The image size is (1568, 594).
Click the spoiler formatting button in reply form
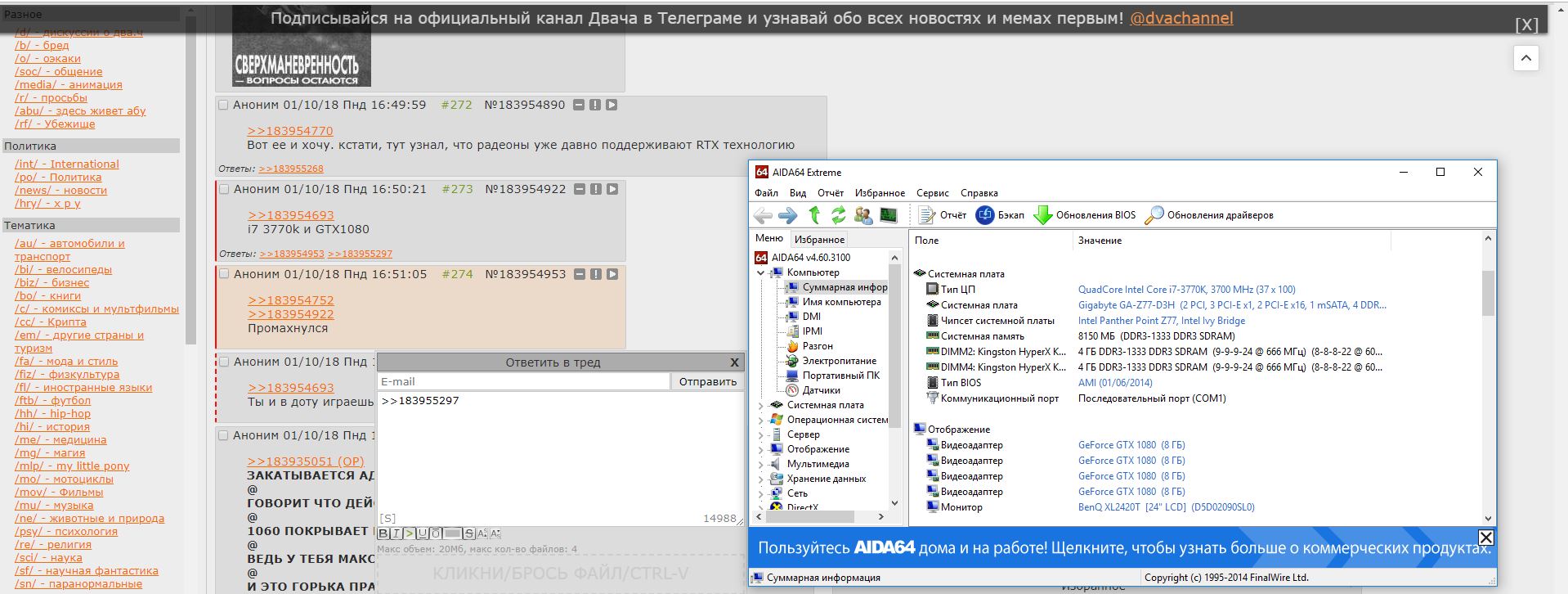coord(452,533)
